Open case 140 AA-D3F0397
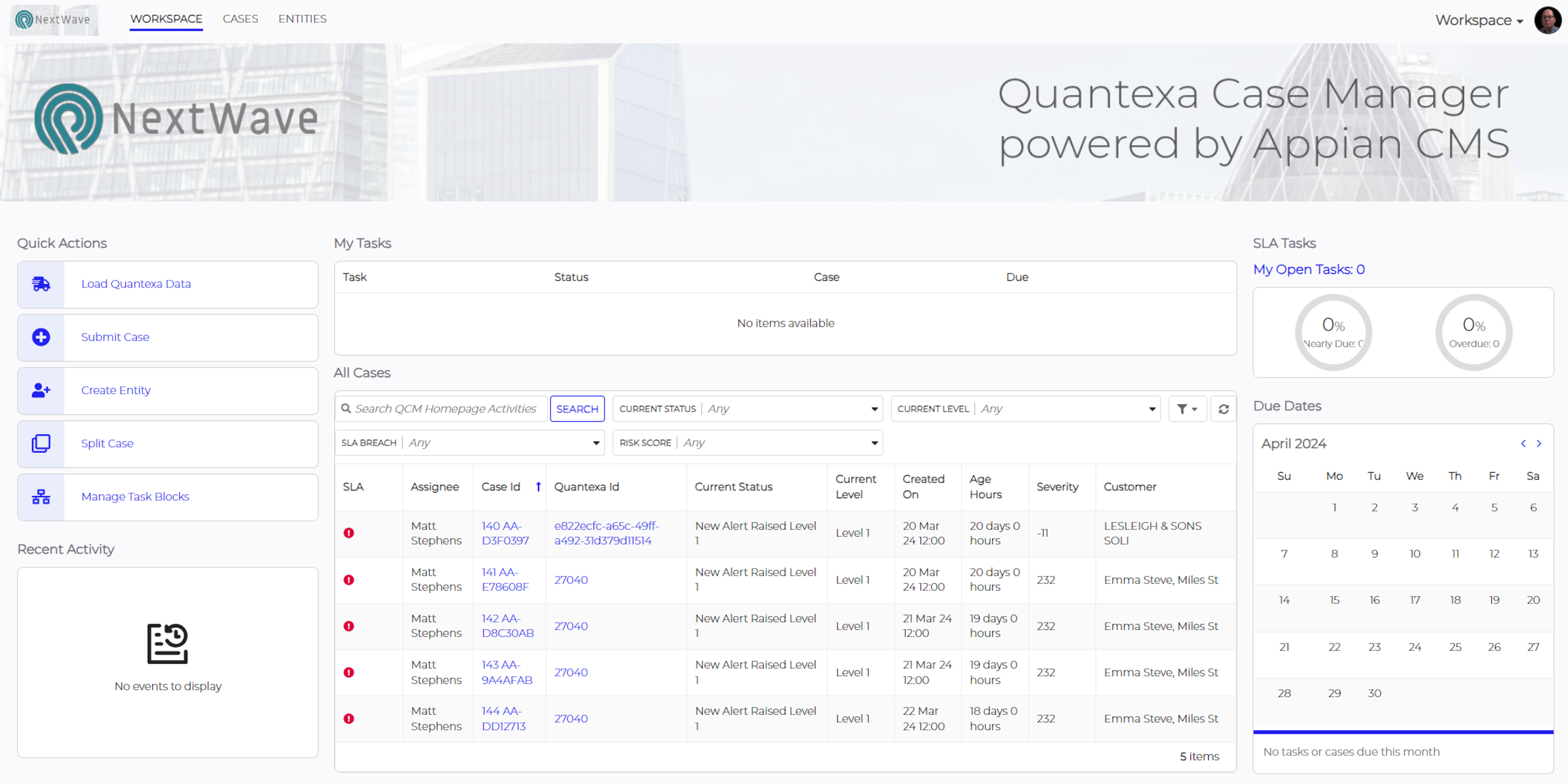1568x784 pixels. click(505, 533)
